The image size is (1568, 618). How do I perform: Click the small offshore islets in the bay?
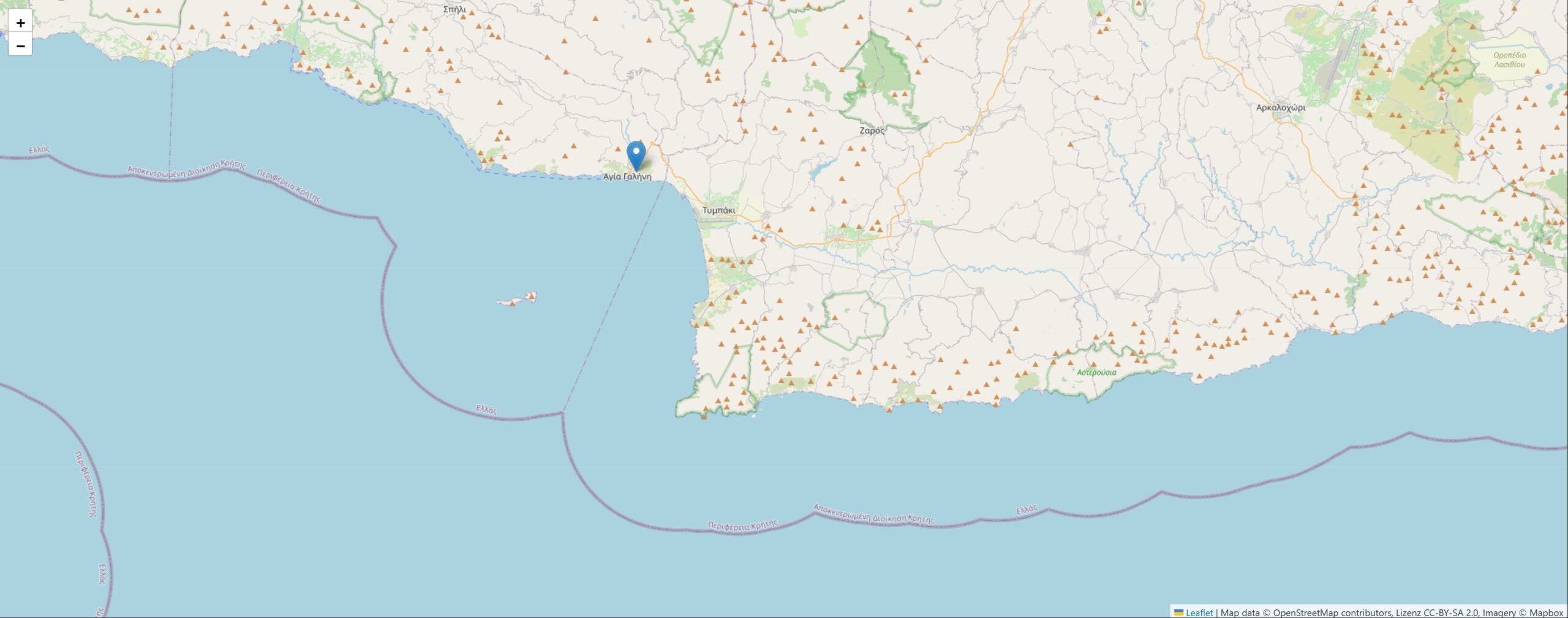tap(516, 300)
